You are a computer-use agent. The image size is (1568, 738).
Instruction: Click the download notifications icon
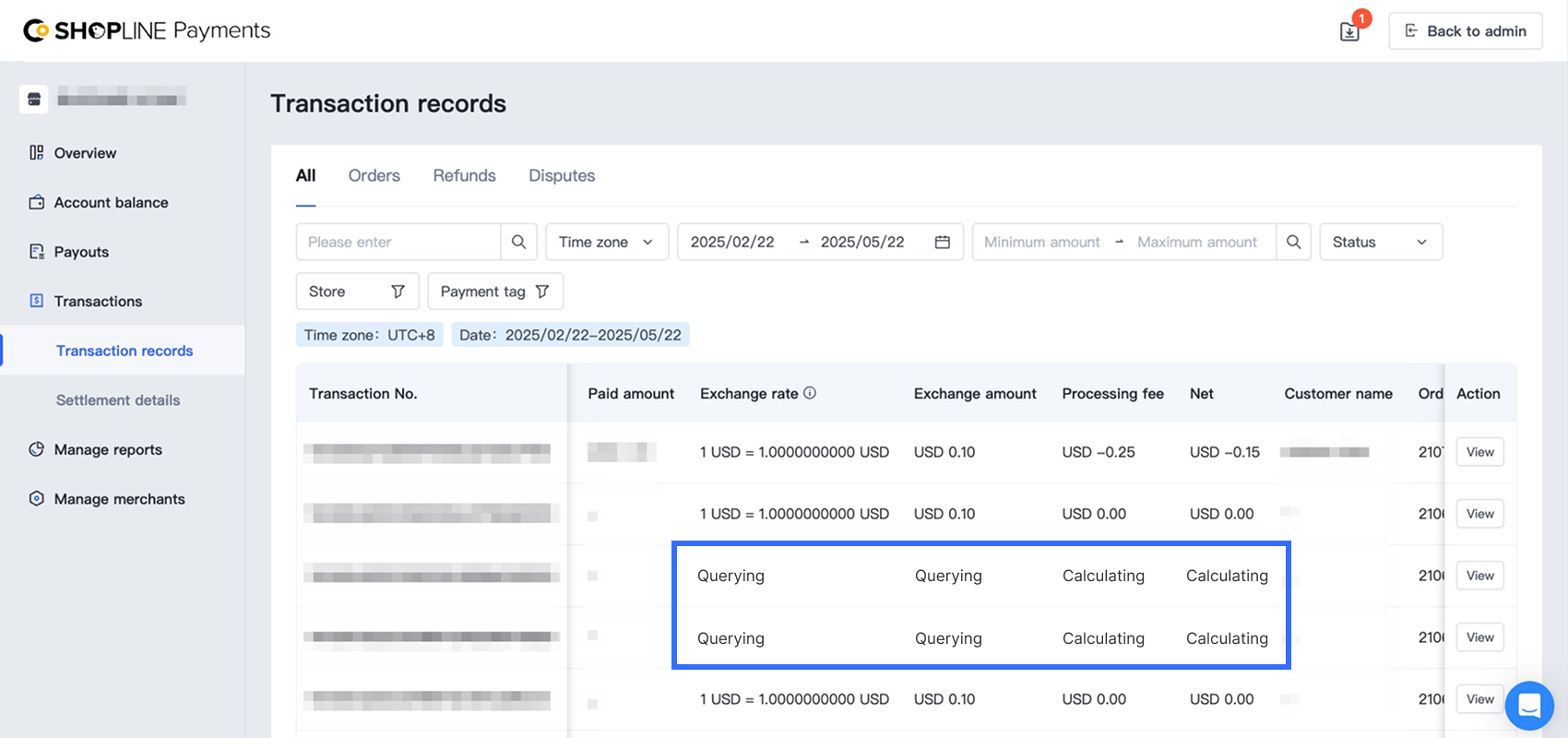[1349, 31]
